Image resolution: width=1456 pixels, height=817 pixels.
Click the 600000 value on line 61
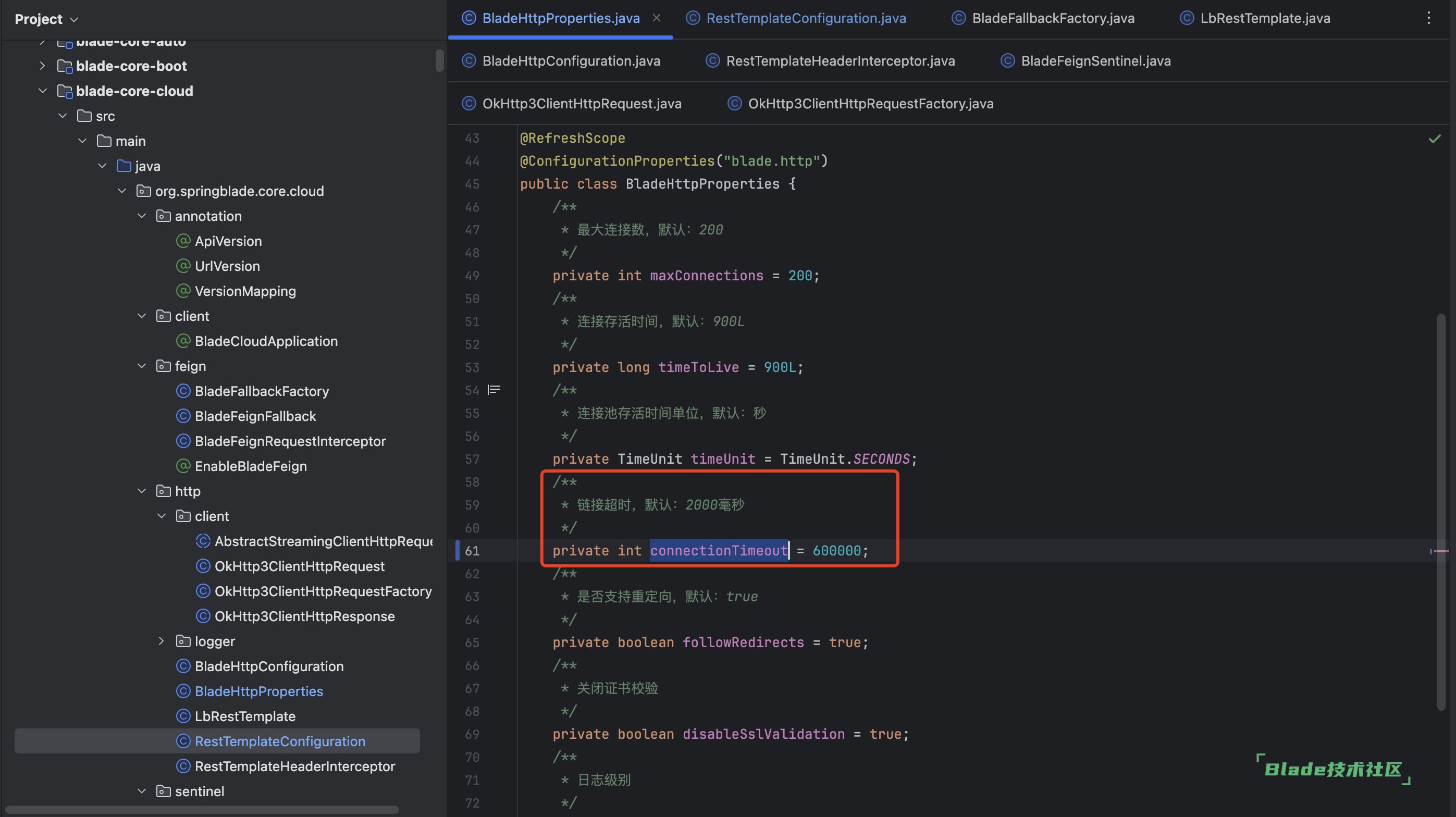[x=836, y=550]
